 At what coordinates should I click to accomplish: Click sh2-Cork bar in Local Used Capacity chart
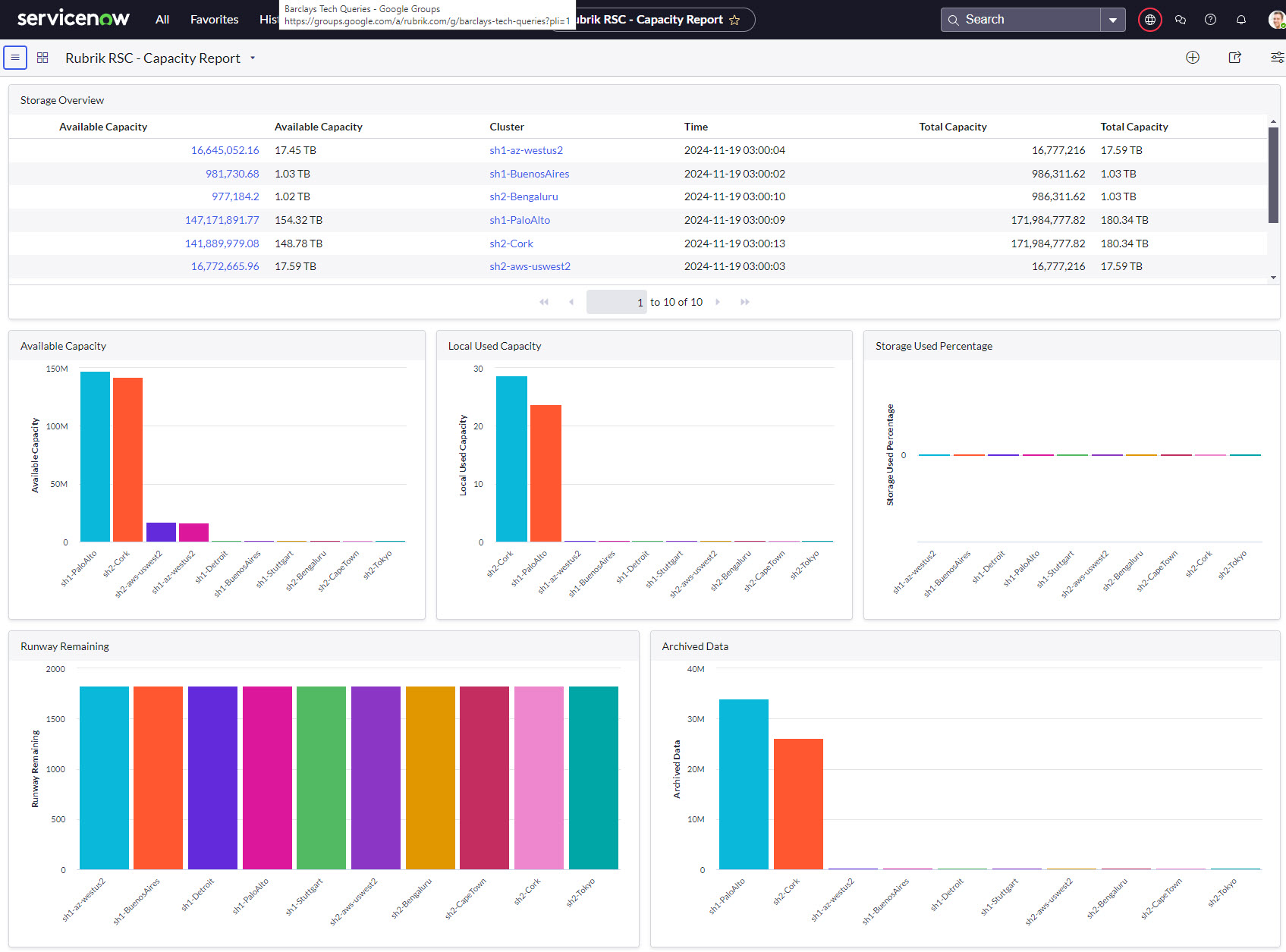click(511, 459)
